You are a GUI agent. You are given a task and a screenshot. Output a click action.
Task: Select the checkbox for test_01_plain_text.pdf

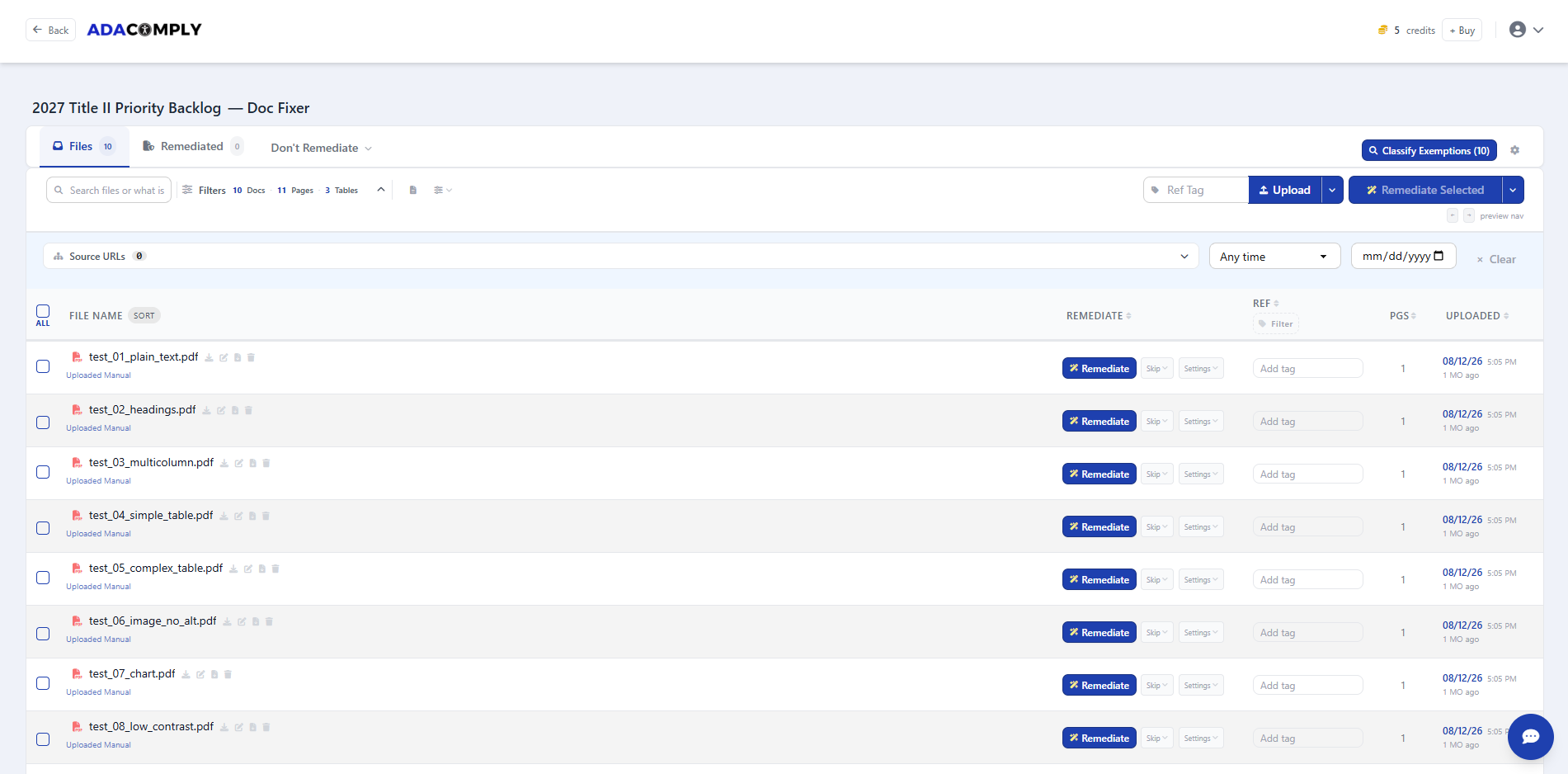pyautogui.click(x=43, y=366)
